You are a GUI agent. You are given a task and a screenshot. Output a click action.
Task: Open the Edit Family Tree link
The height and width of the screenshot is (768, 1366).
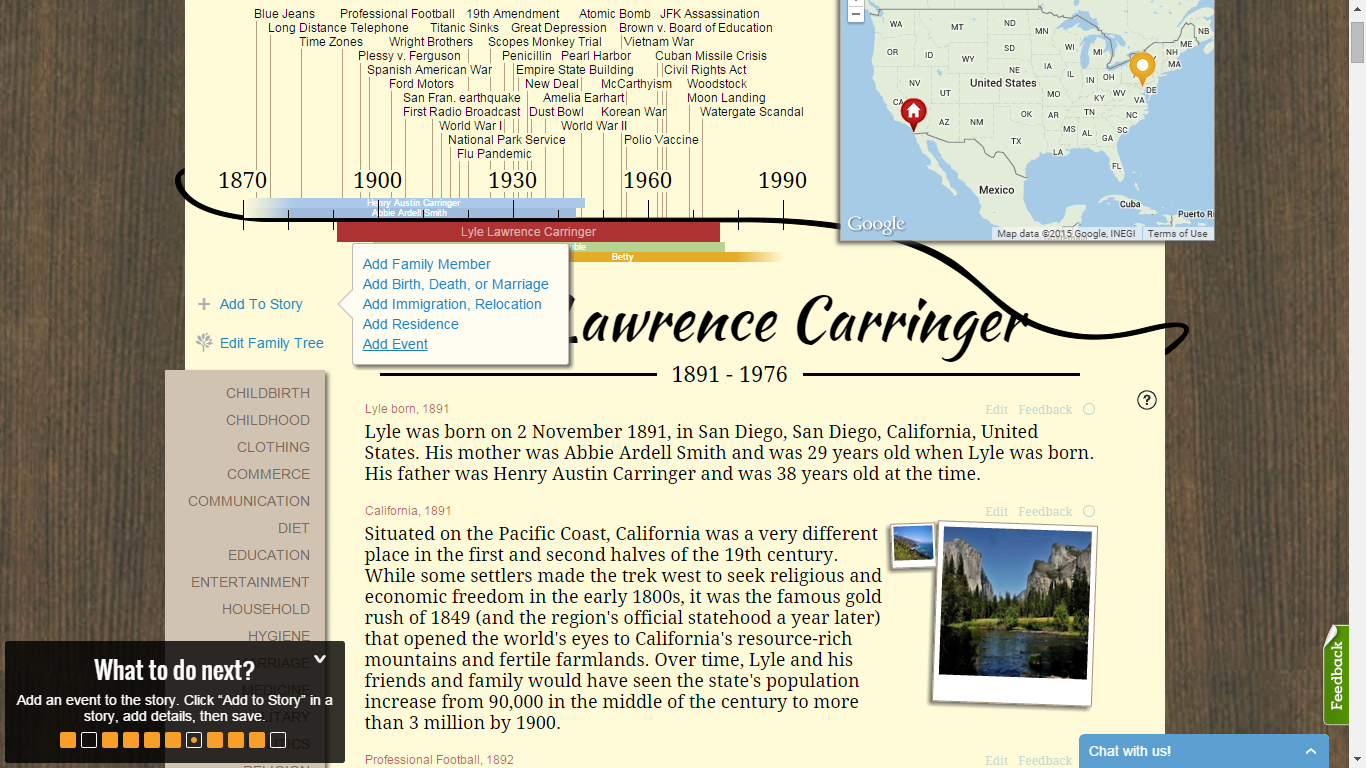click(272, 343)
